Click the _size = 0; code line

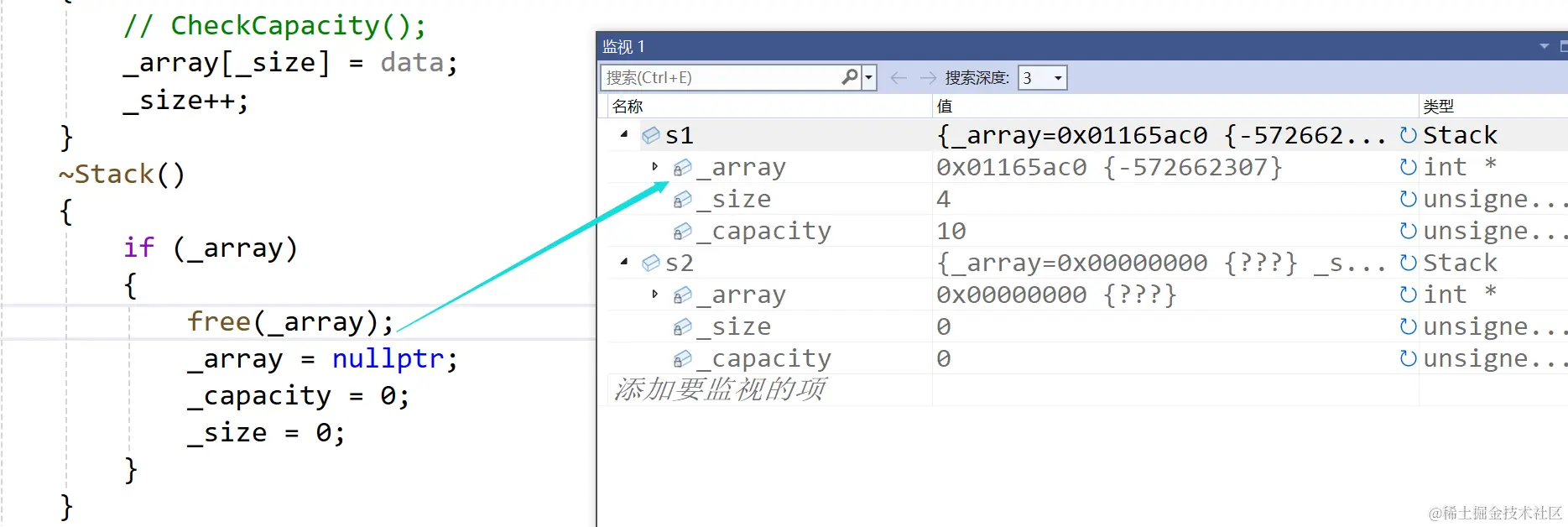pyautogui.click(x=266, y=433)
